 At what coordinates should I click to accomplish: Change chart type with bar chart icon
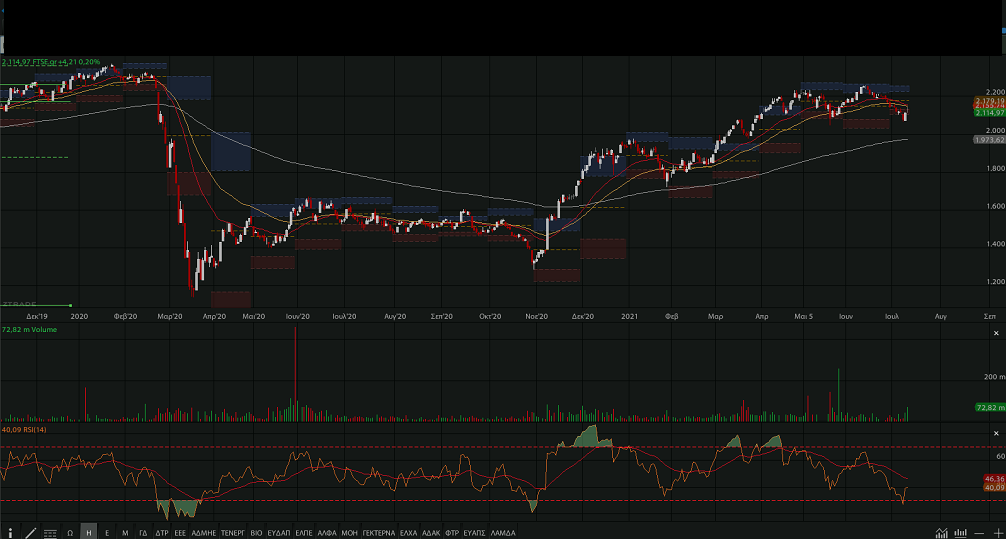point(960,533)
